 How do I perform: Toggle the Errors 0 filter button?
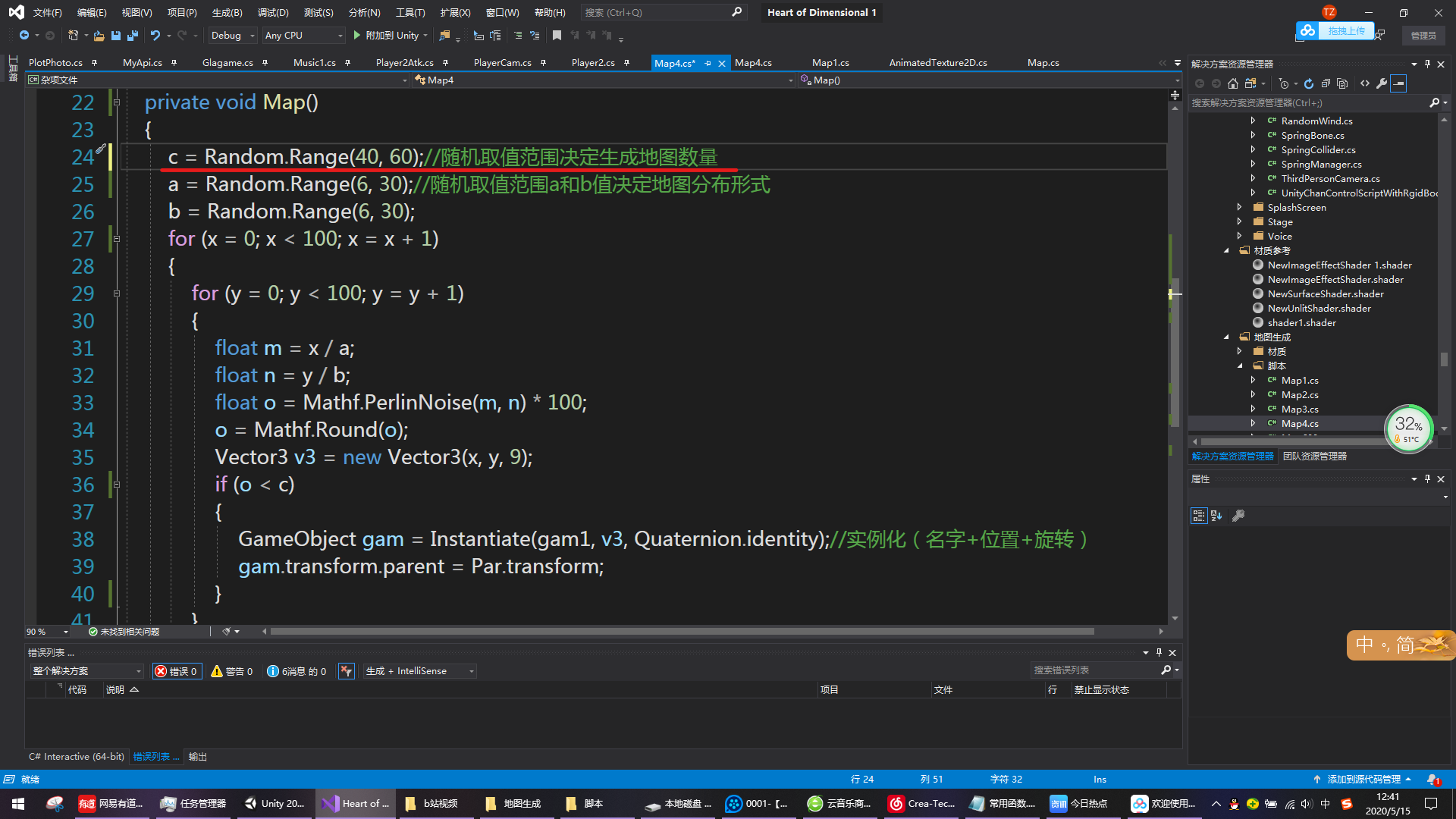click(177, 671)
